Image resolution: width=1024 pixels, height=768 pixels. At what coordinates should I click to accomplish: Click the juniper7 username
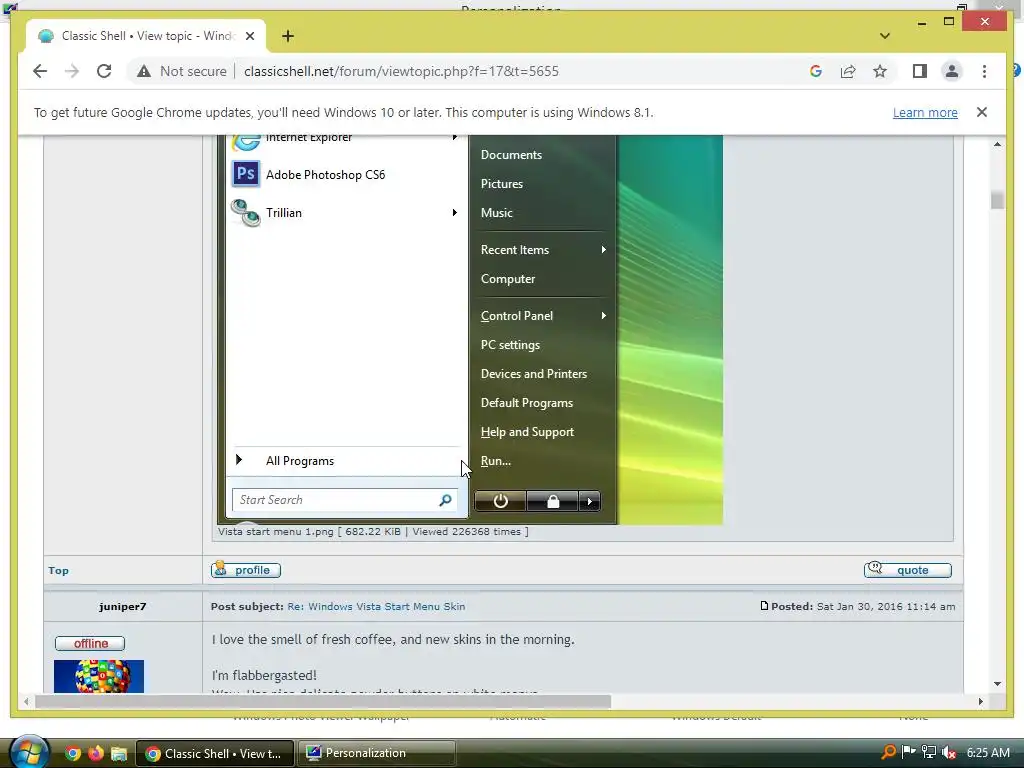click(123, 607)
